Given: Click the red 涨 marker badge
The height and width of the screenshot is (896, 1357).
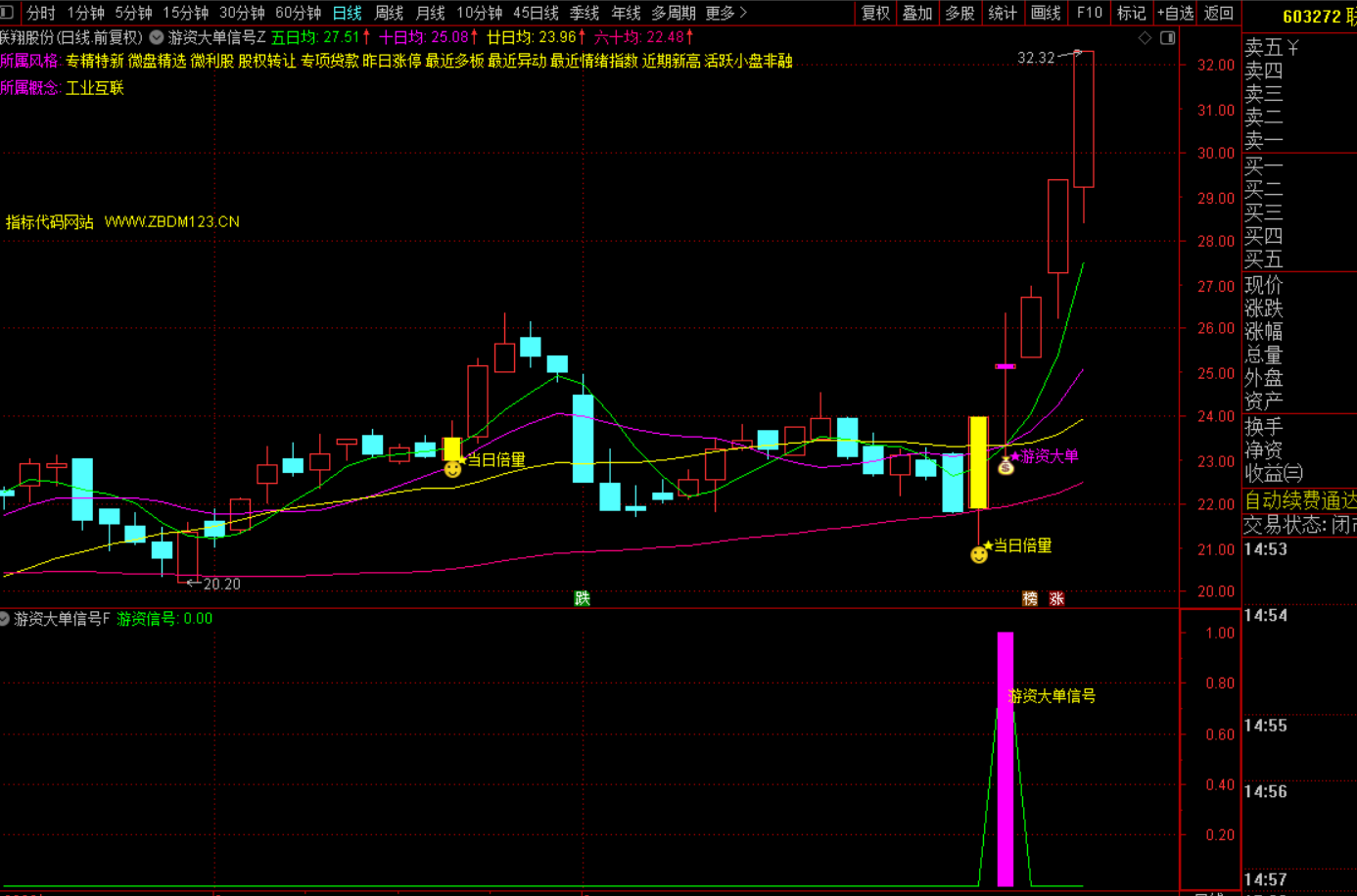Looking at the screenshot, I should coord(1056,598).
